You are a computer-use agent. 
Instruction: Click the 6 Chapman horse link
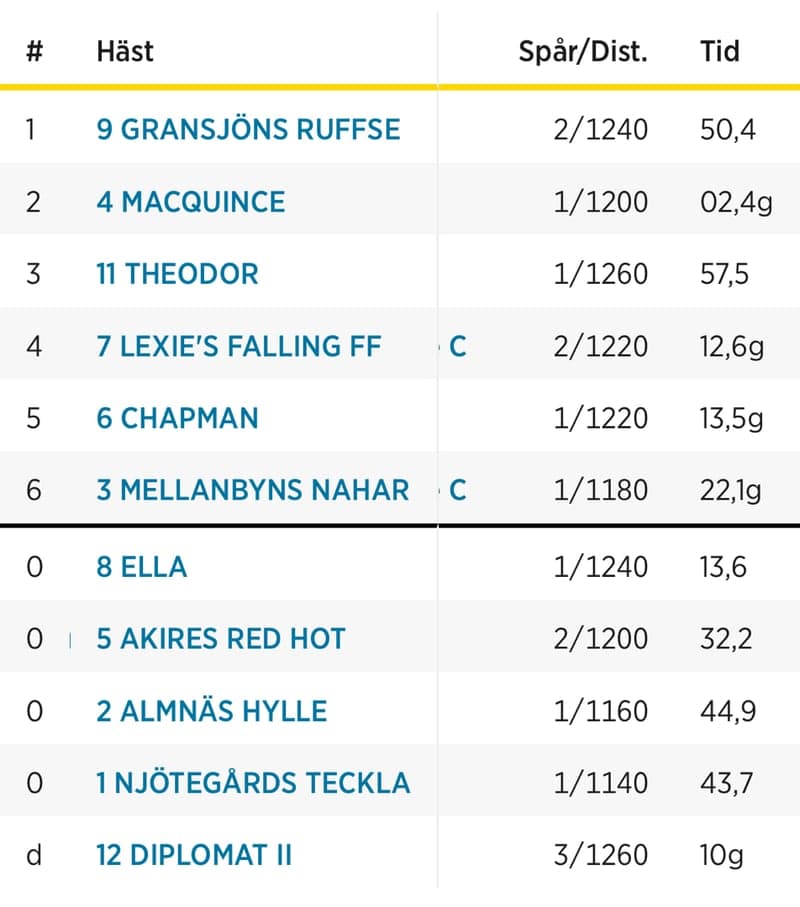pyautogui.click(x=177, y=418)
